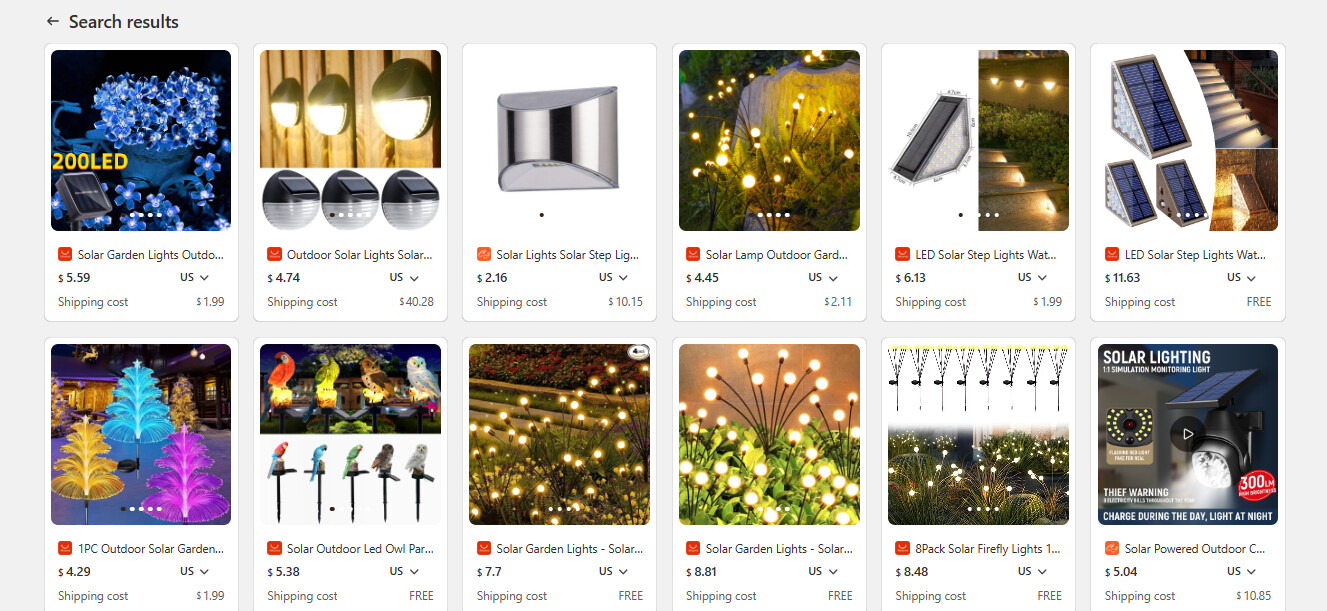Expand US country dropdown for $5.59 garden lights
The height and width of the screenshot is (611, 1327).
point(195,278)
